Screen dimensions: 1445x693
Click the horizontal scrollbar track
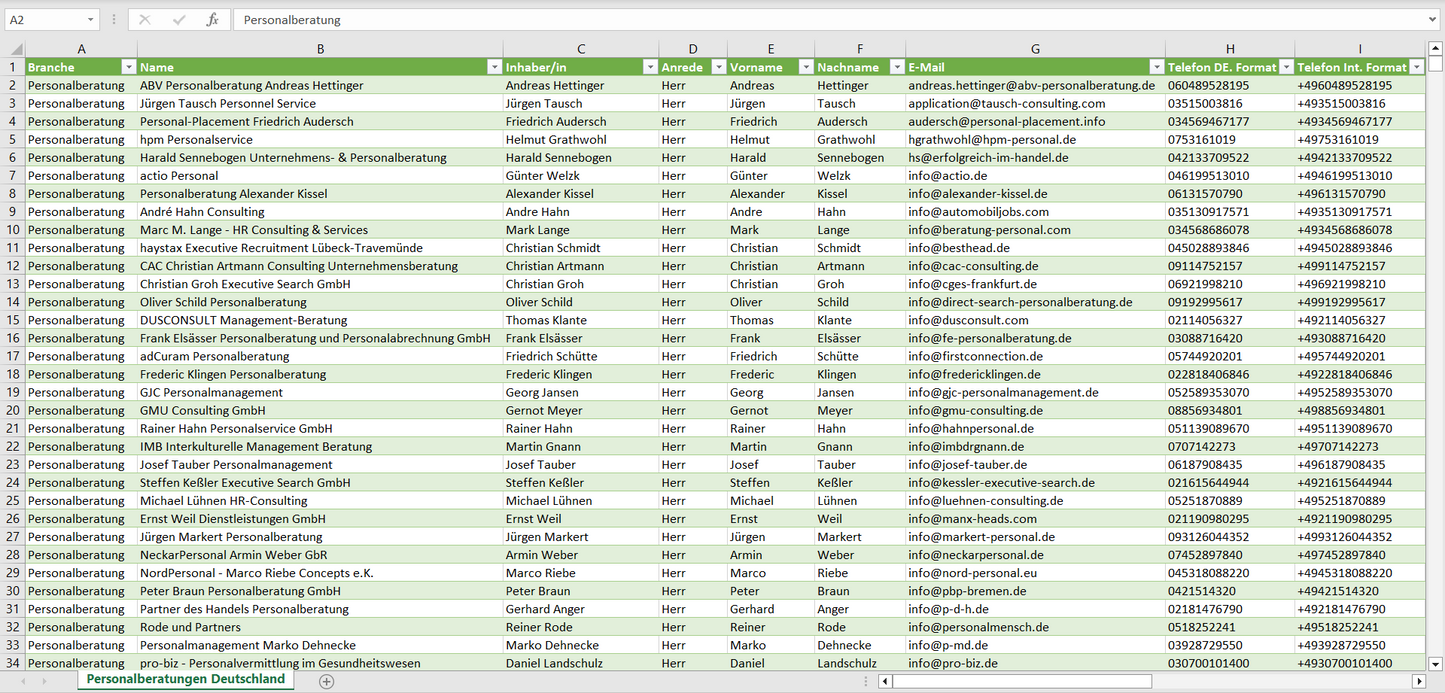[1280, 681]
